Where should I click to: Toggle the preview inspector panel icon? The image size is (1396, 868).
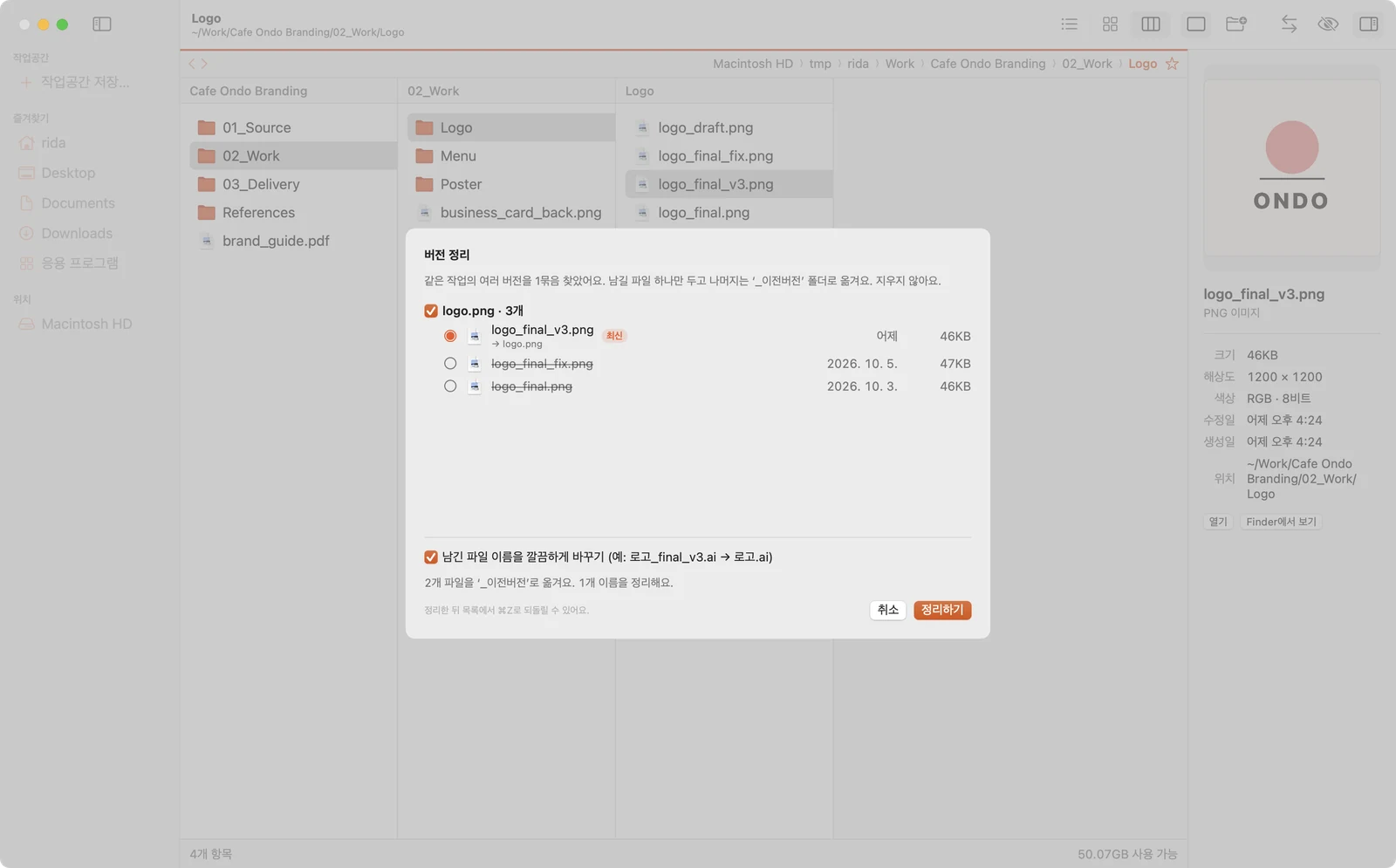coord(1369,24)
